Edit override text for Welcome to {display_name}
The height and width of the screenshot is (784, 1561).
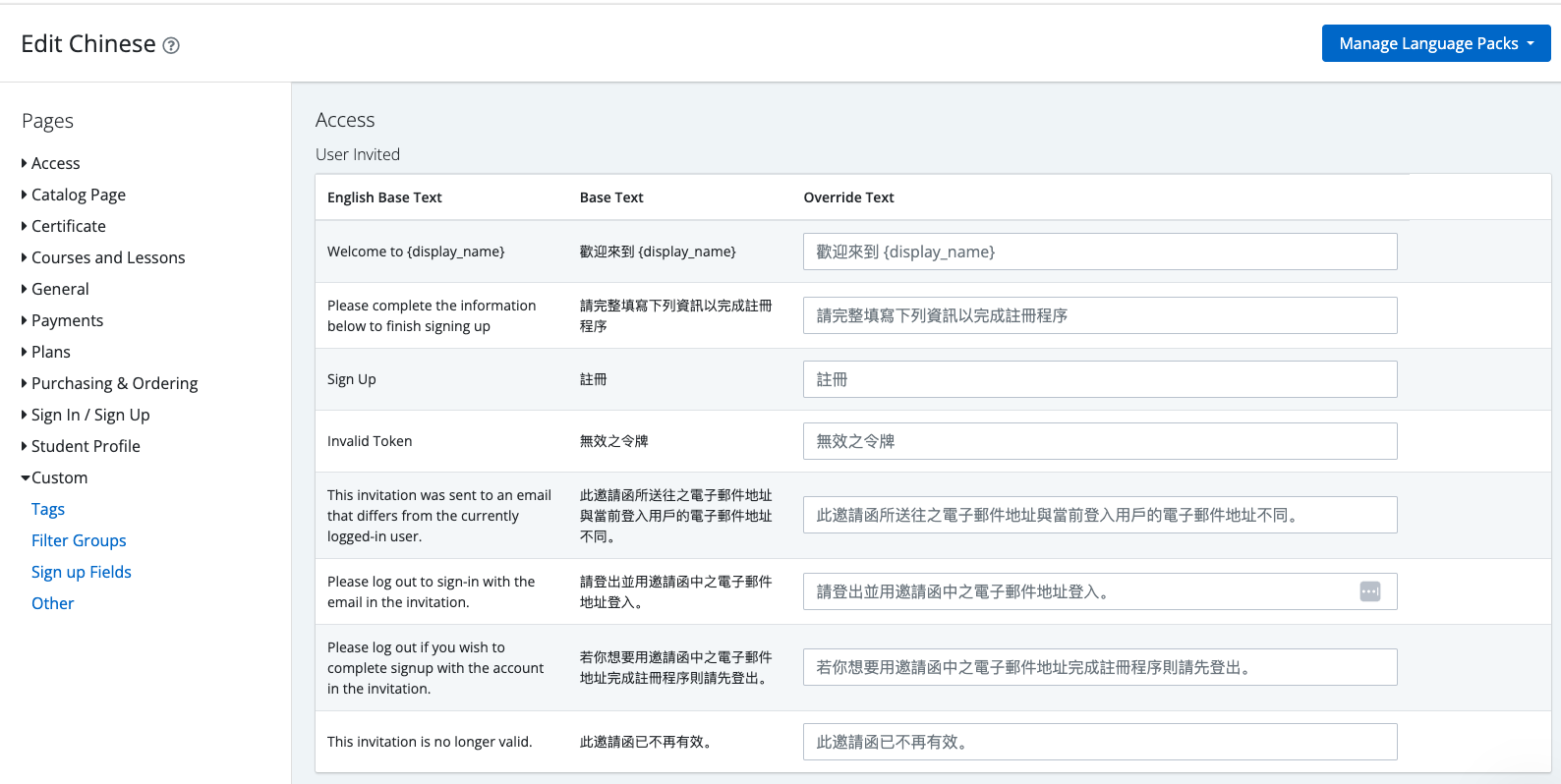(x=1100, y=252)
